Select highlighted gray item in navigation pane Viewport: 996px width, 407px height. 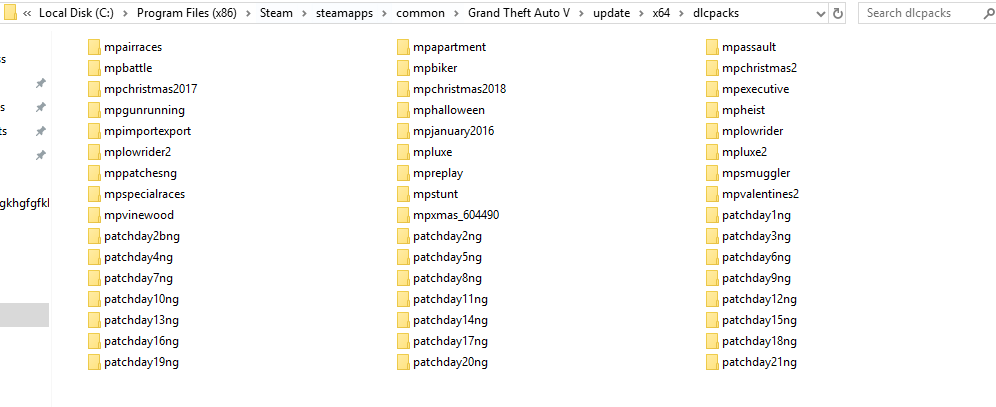[24, 315]
